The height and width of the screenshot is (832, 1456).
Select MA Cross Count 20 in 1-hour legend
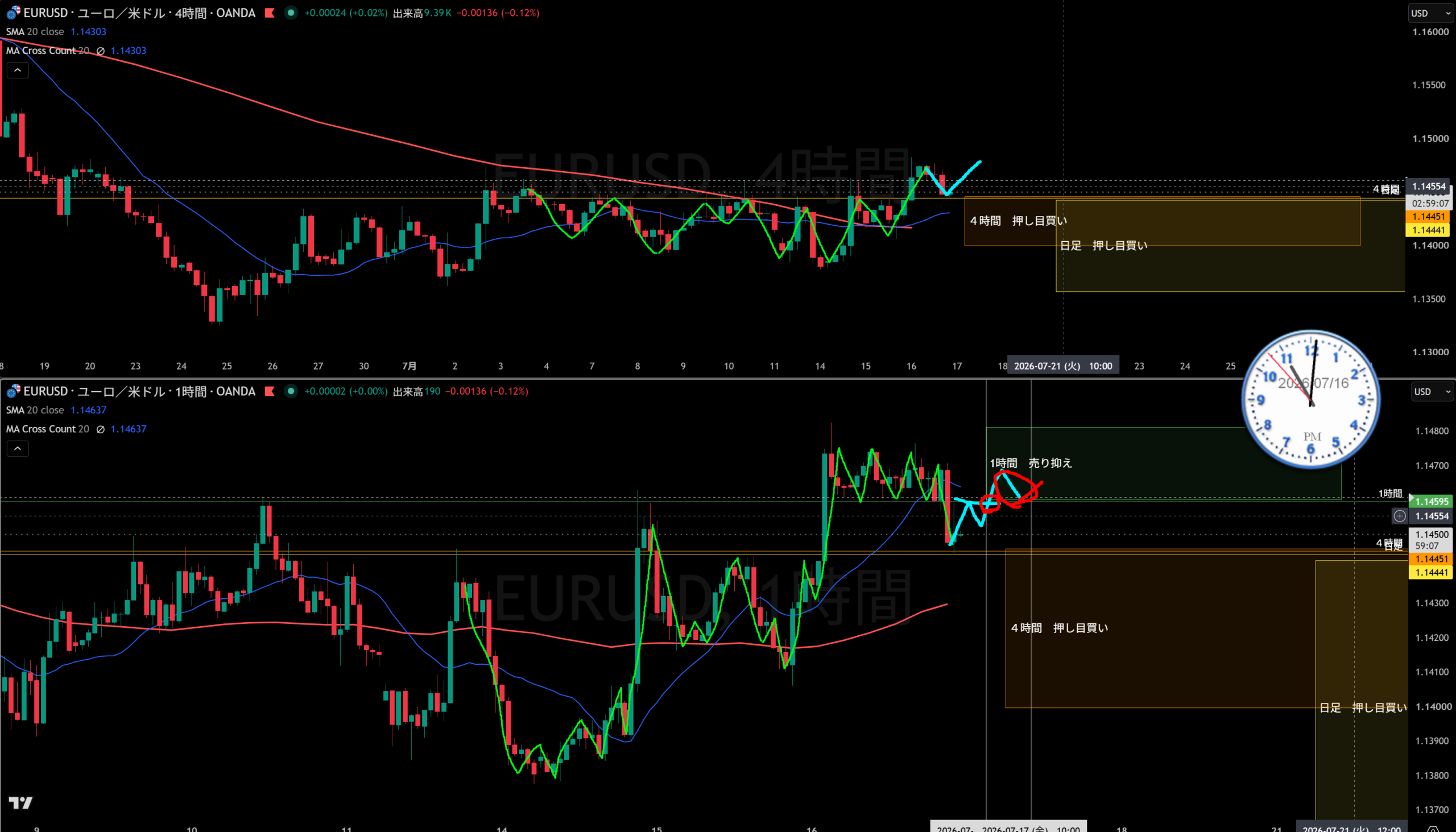[x=47, y=429]
